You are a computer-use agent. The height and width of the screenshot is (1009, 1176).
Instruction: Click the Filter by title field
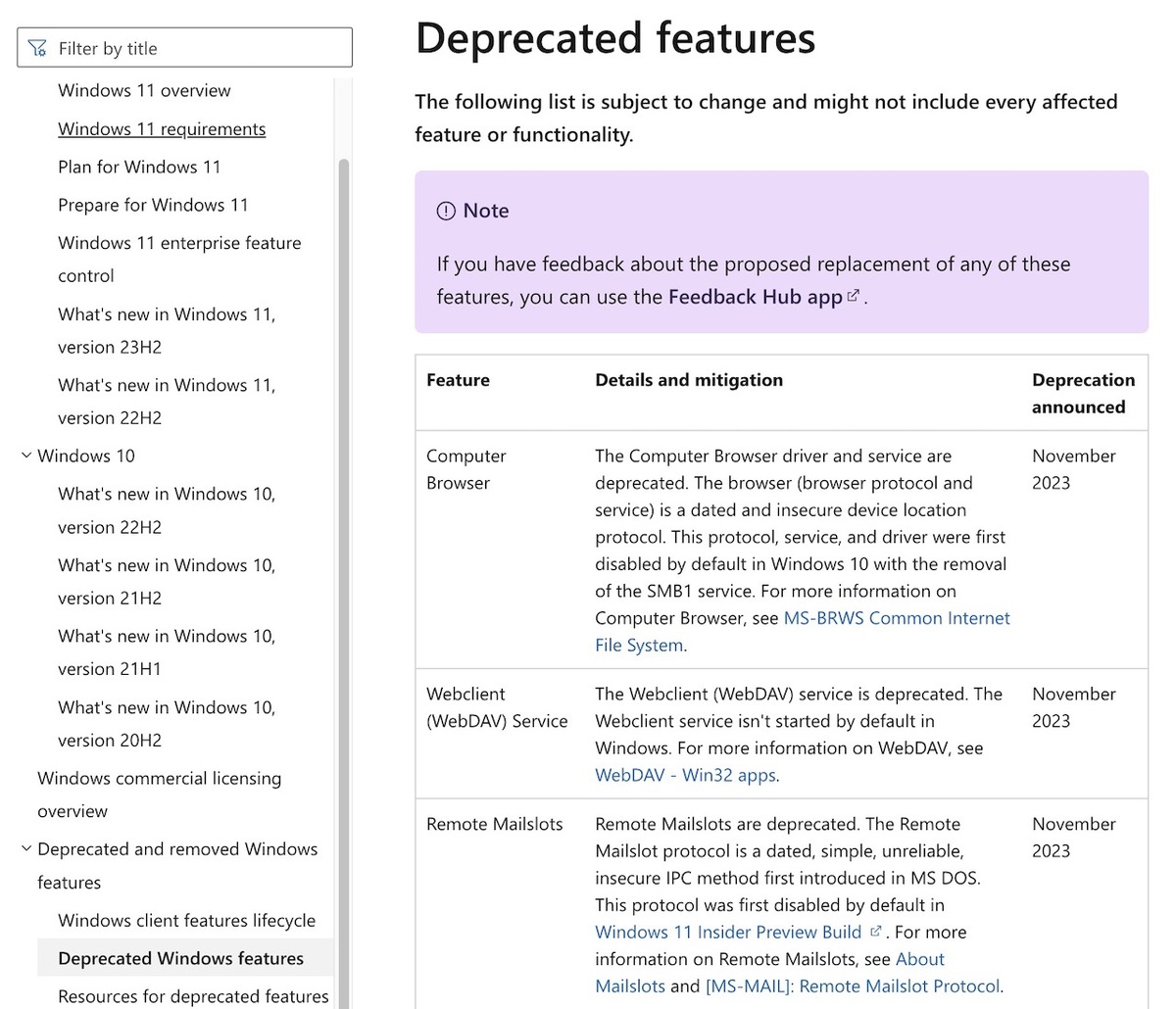(x=184, y=47)
